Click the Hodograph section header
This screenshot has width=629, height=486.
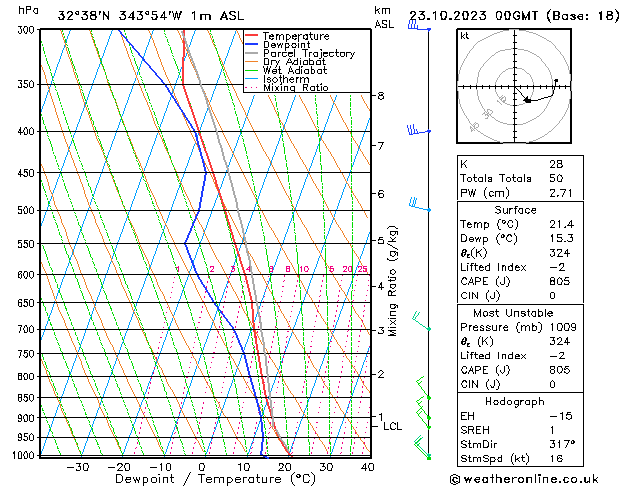click(x=515, y=402)
